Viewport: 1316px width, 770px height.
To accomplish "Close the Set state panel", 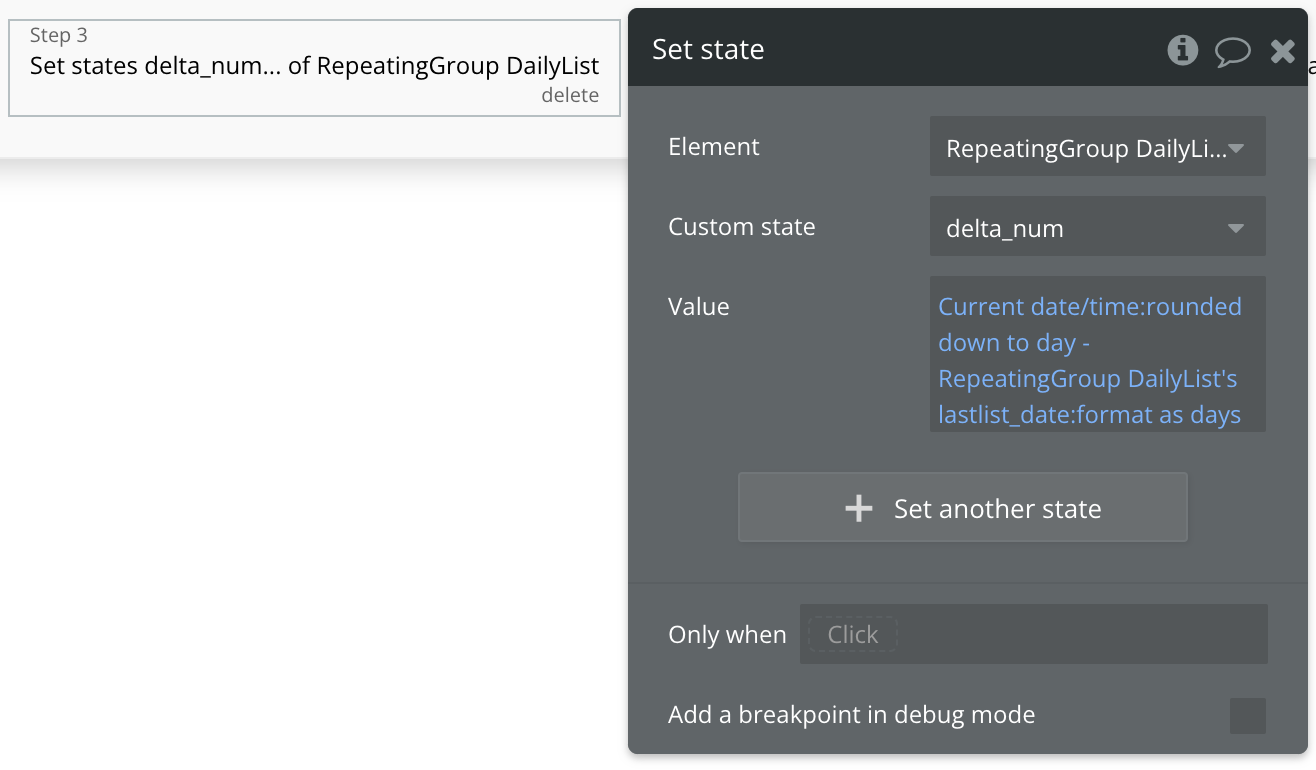I will click(1283, 51).
